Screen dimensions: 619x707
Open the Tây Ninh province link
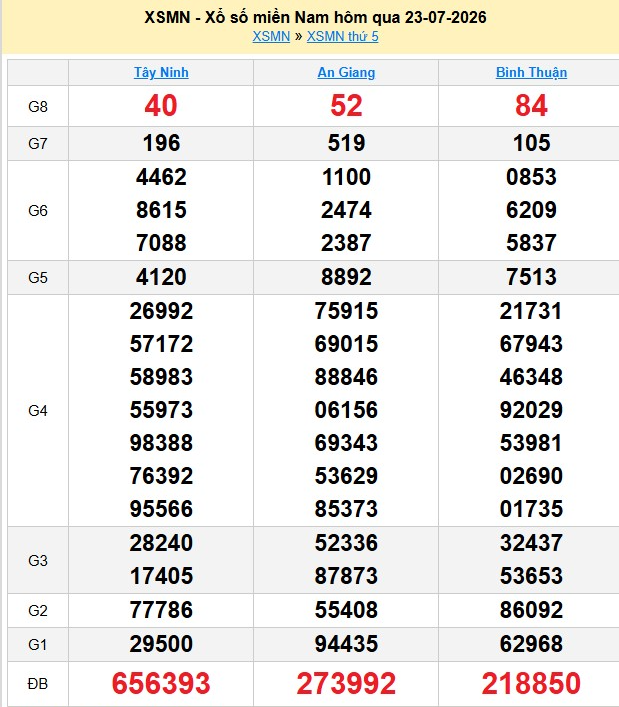click(x=161, y=73)
